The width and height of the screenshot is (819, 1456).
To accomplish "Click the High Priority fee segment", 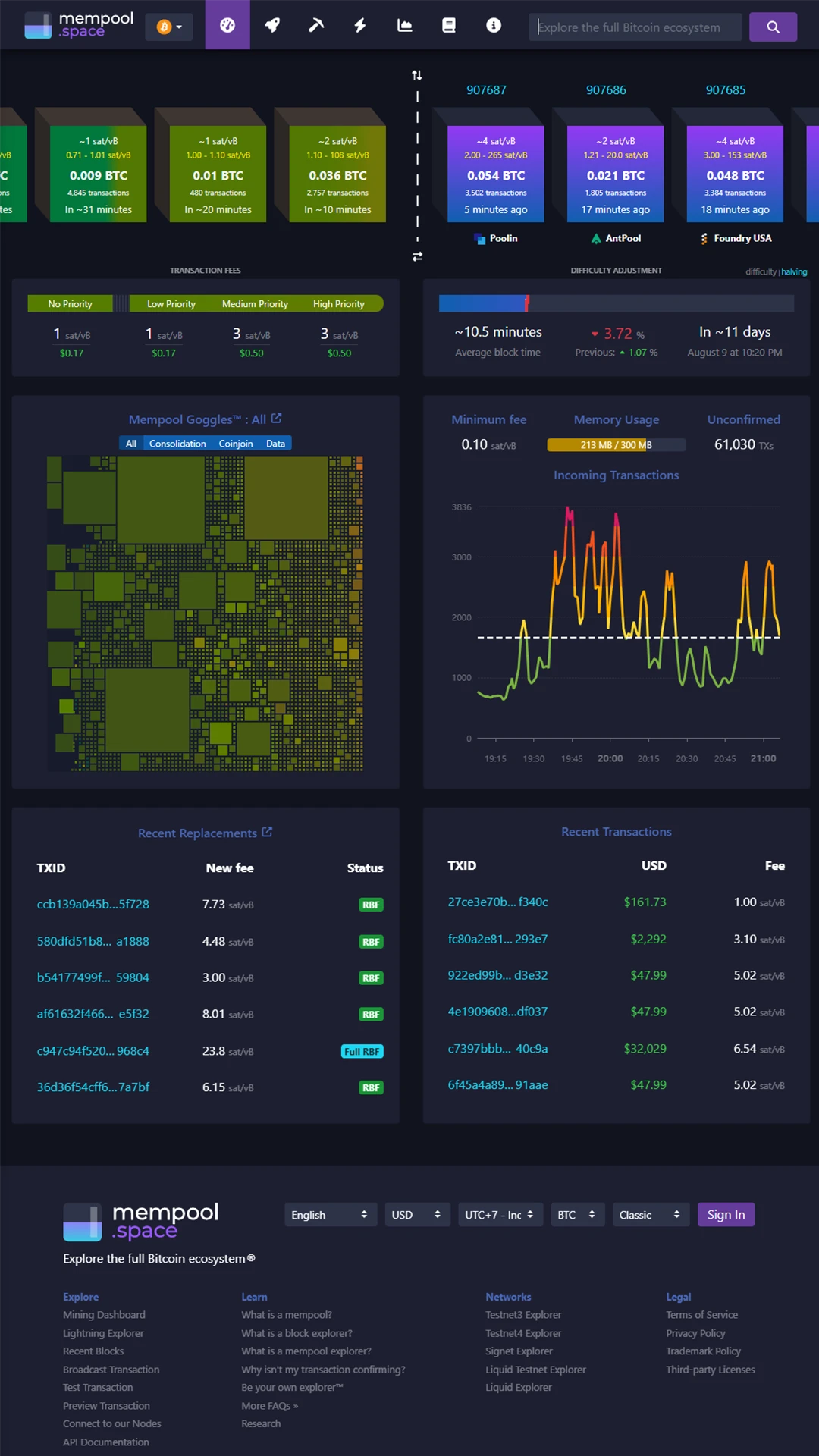I will [x=339, y=304].
